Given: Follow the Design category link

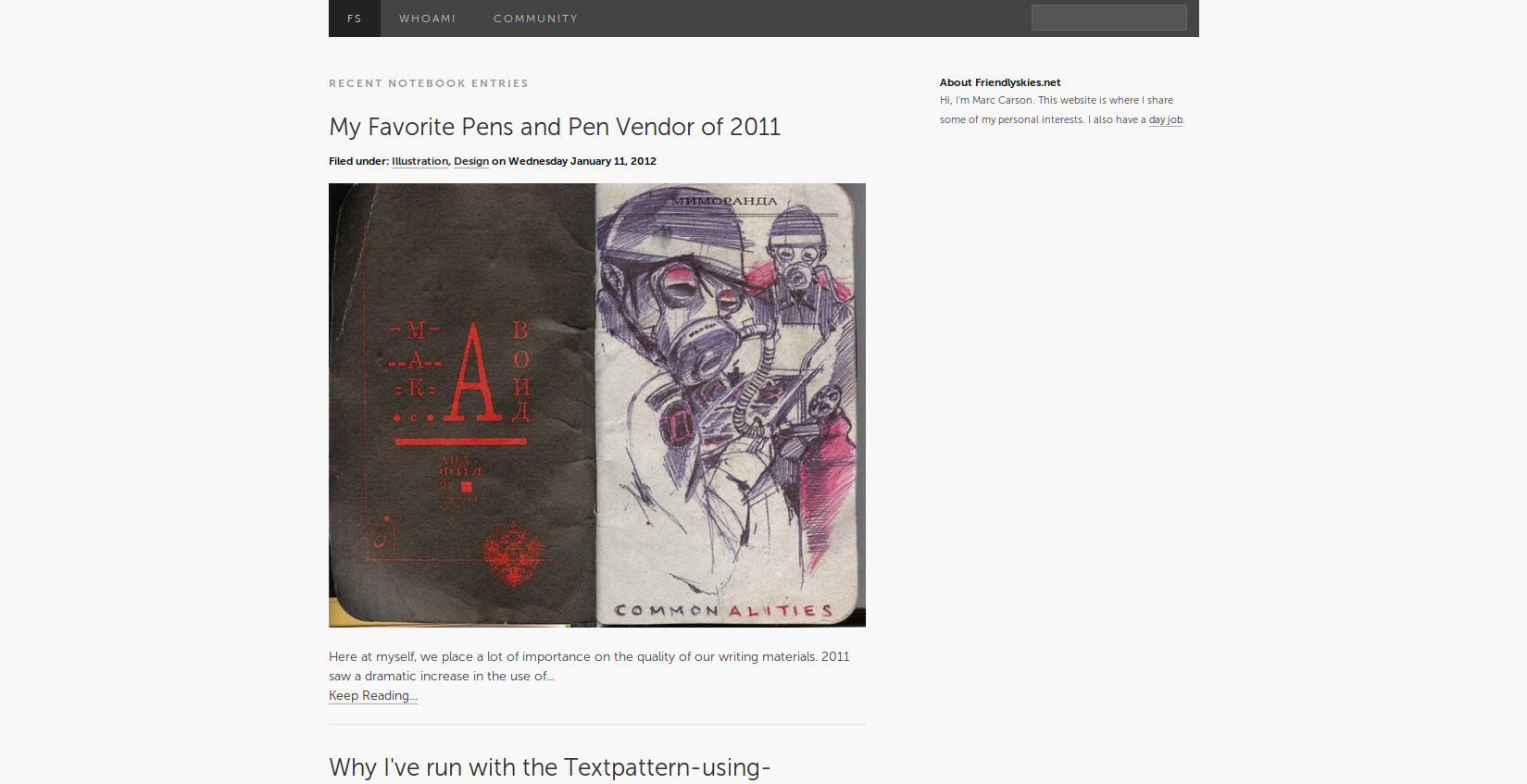Looking at the screenshot, I should pos(471,161).
